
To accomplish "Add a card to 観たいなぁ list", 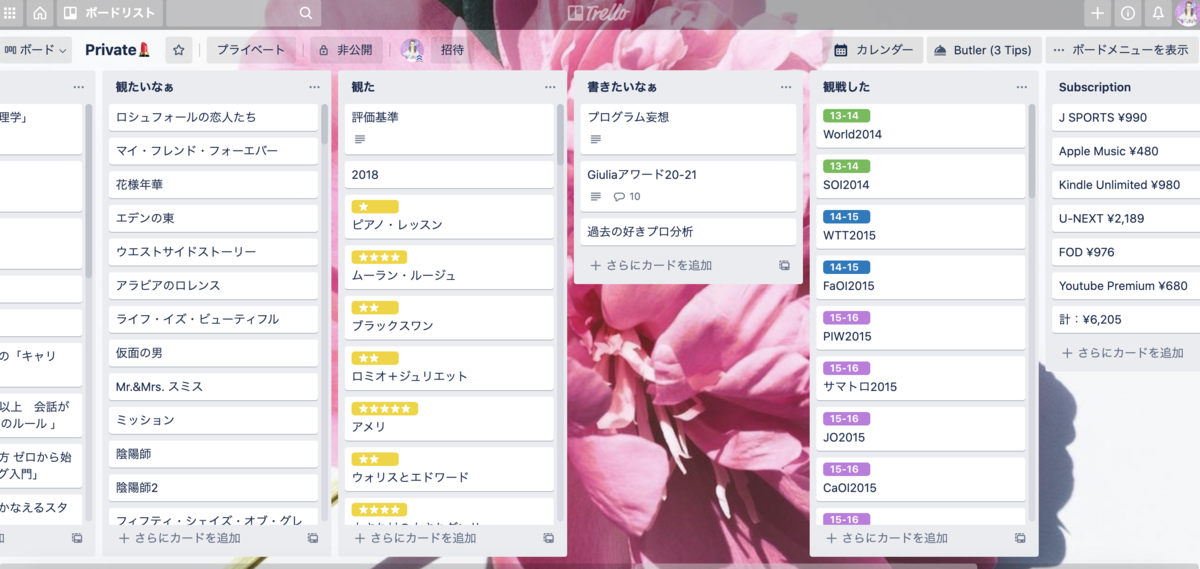I will [180, 538].
